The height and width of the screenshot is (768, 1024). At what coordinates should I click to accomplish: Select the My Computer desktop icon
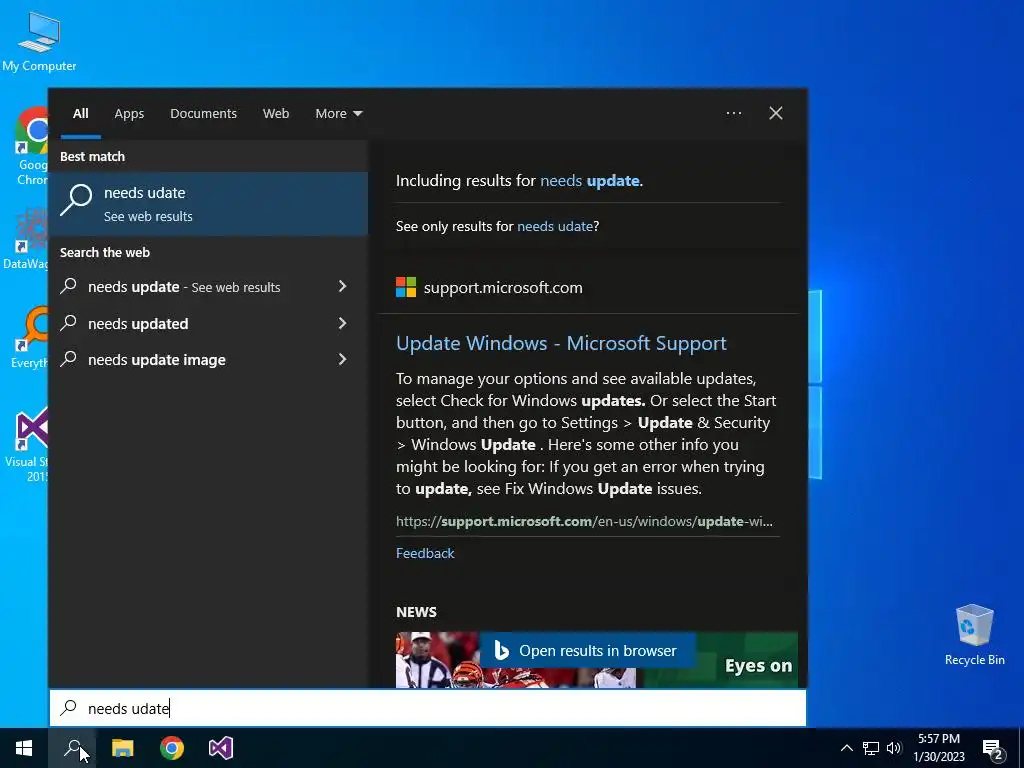pyautogui.click(x=39, y=40)
